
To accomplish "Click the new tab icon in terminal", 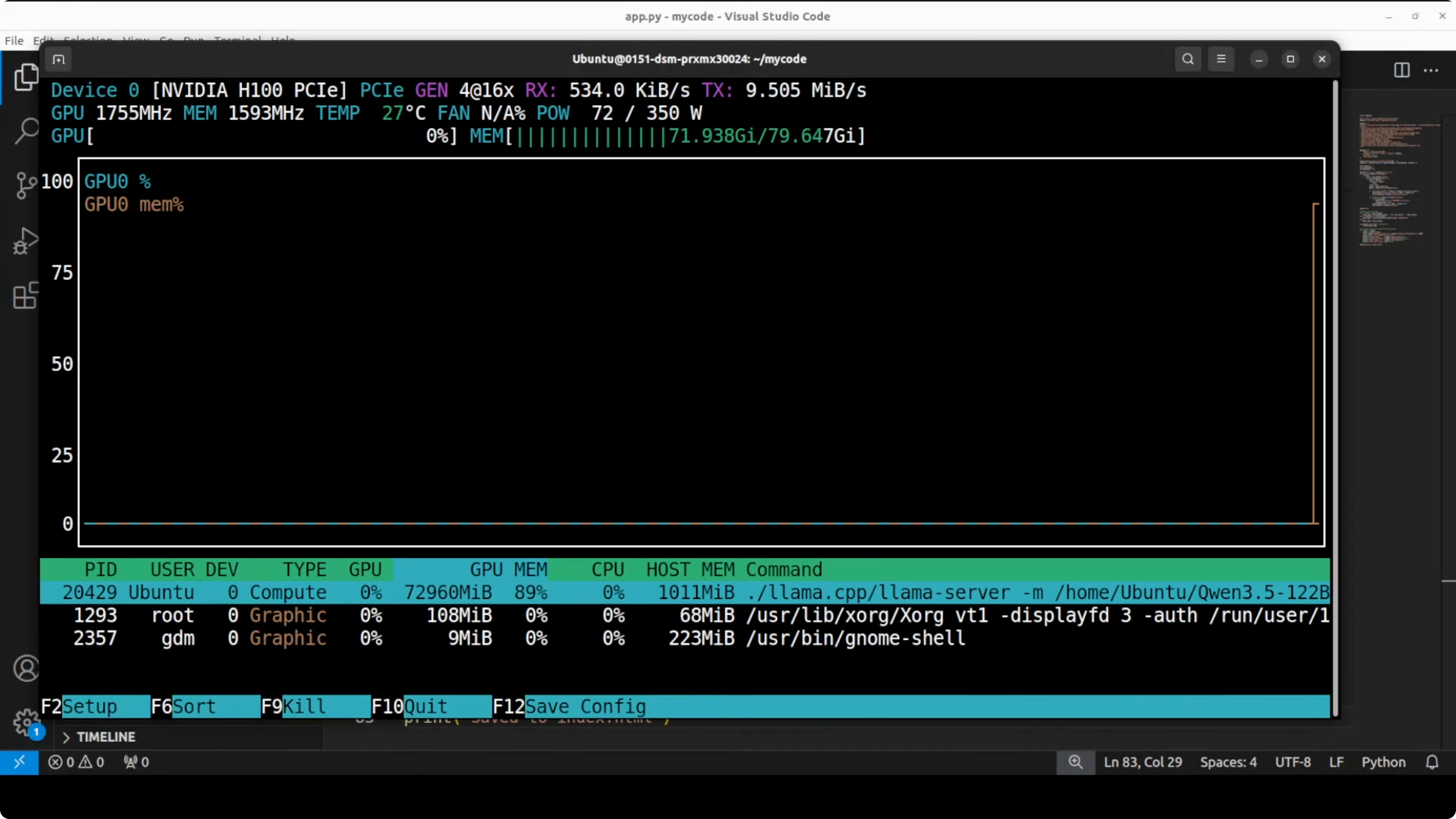I will (59, 59).
